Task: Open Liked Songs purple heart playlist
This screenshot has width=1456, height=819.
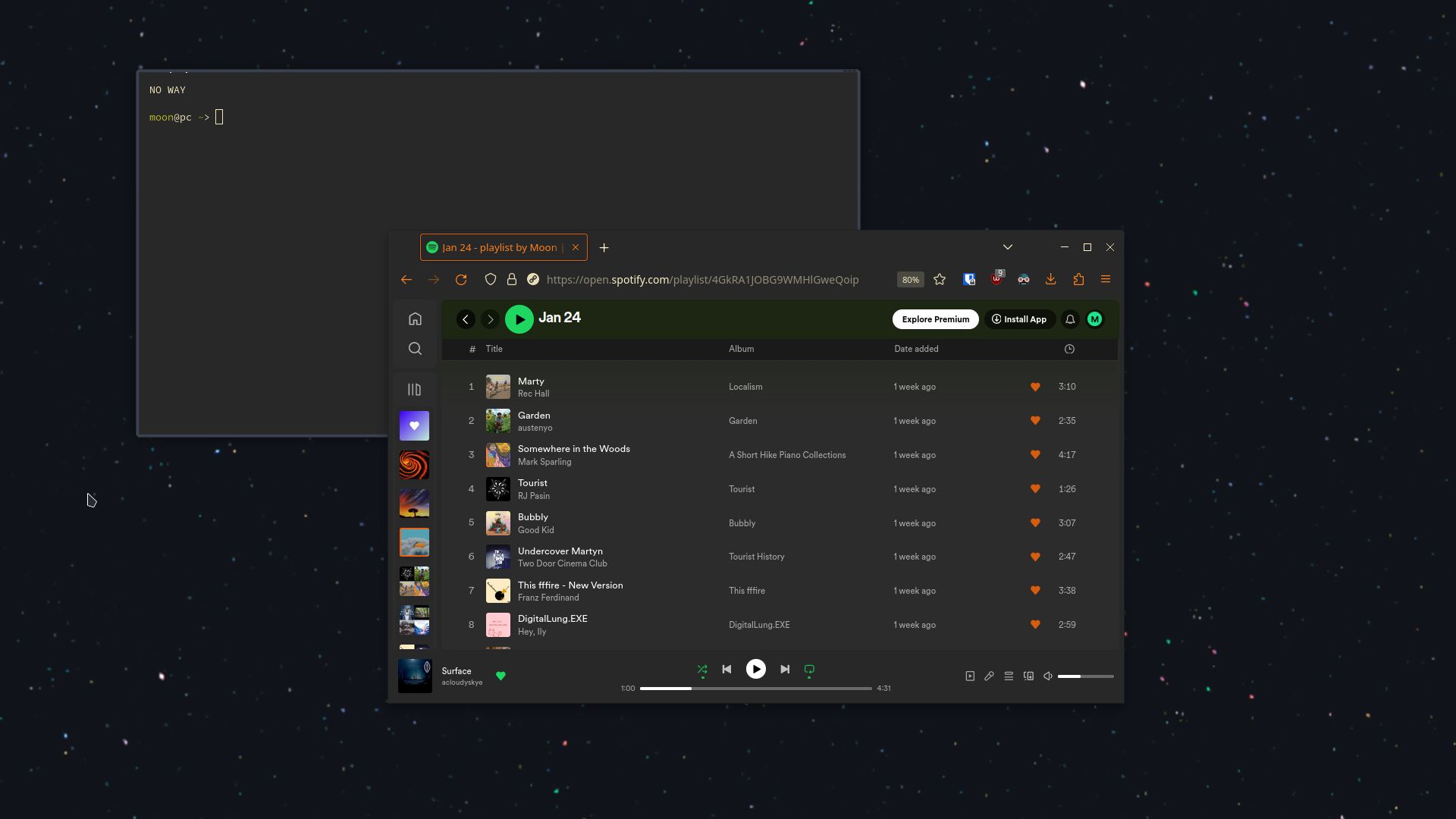Action: tap(414, 426)
